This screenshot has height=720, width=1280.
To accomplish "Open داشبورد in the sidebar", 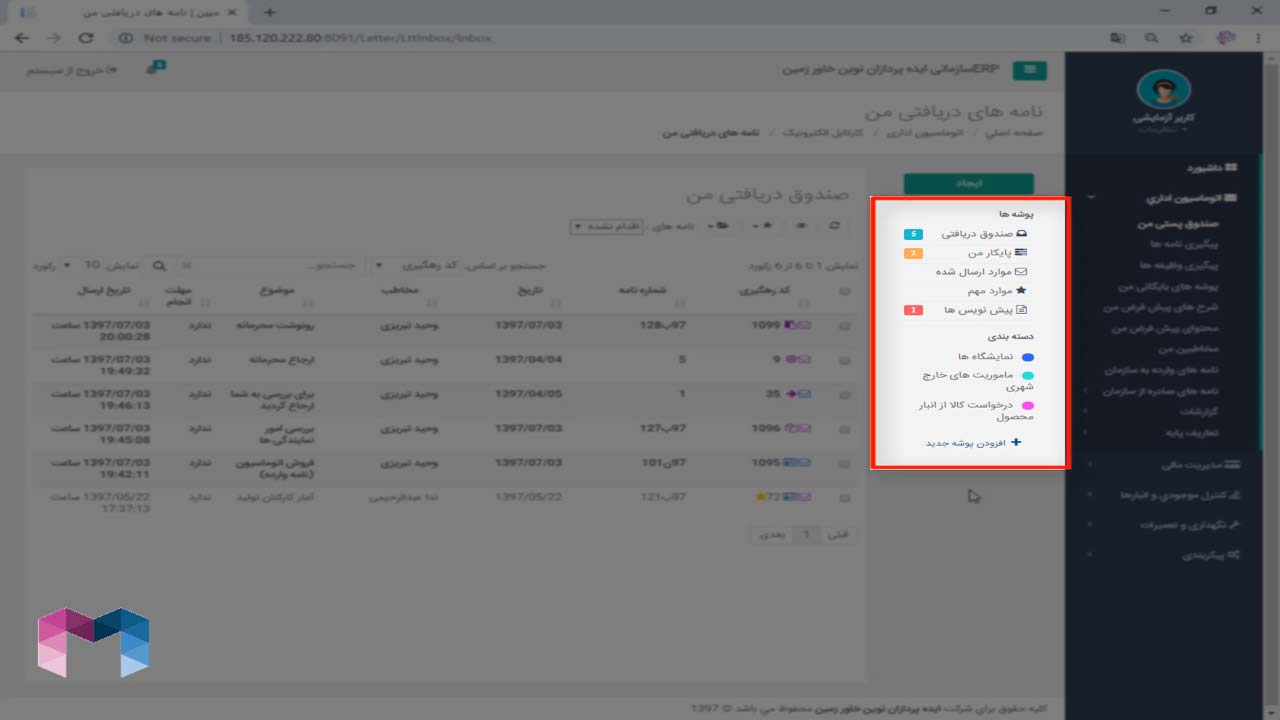I will [1212, 168].
